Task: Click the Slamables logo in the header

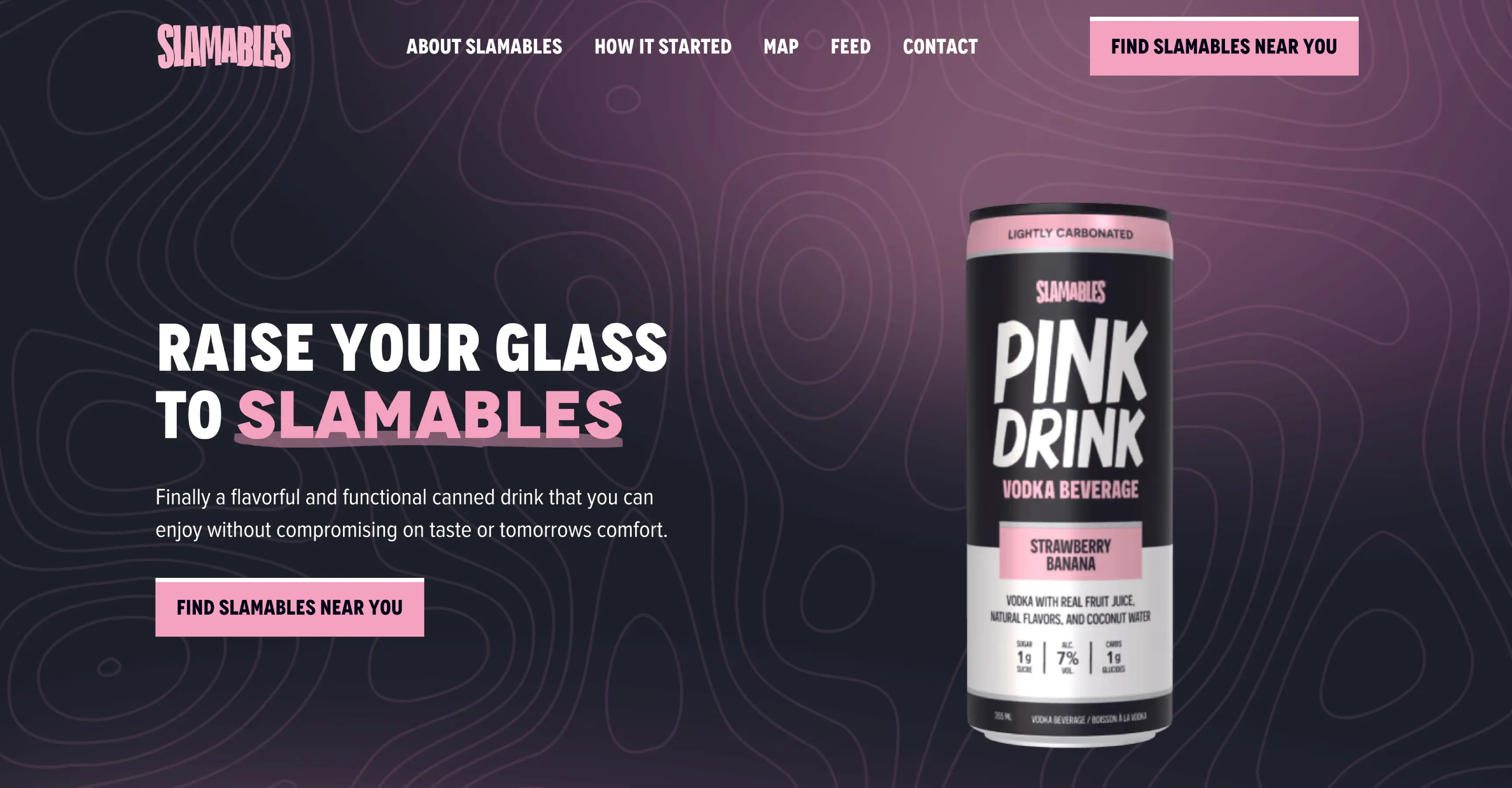Action: (224, 46)
